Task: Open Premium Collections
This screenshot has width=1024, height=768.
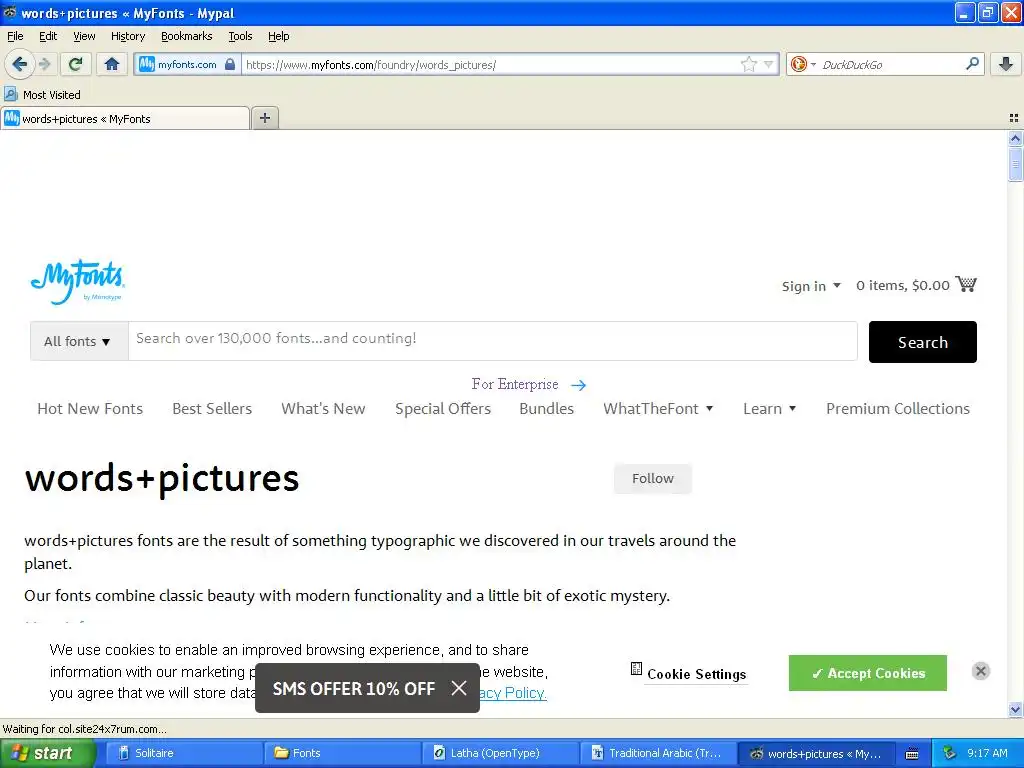Action: click(898, 409)
